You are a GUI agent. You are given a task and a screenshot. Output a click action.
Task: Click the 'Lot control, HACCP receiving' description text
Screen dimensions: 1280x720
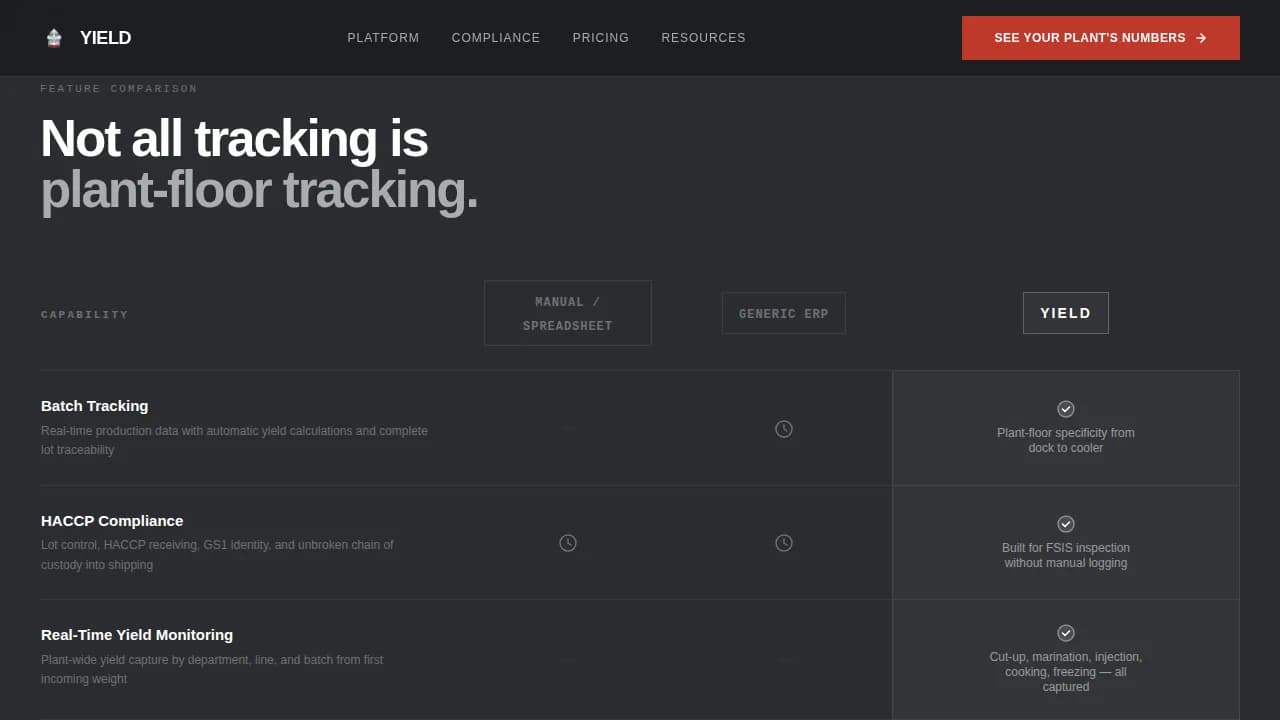217,555
